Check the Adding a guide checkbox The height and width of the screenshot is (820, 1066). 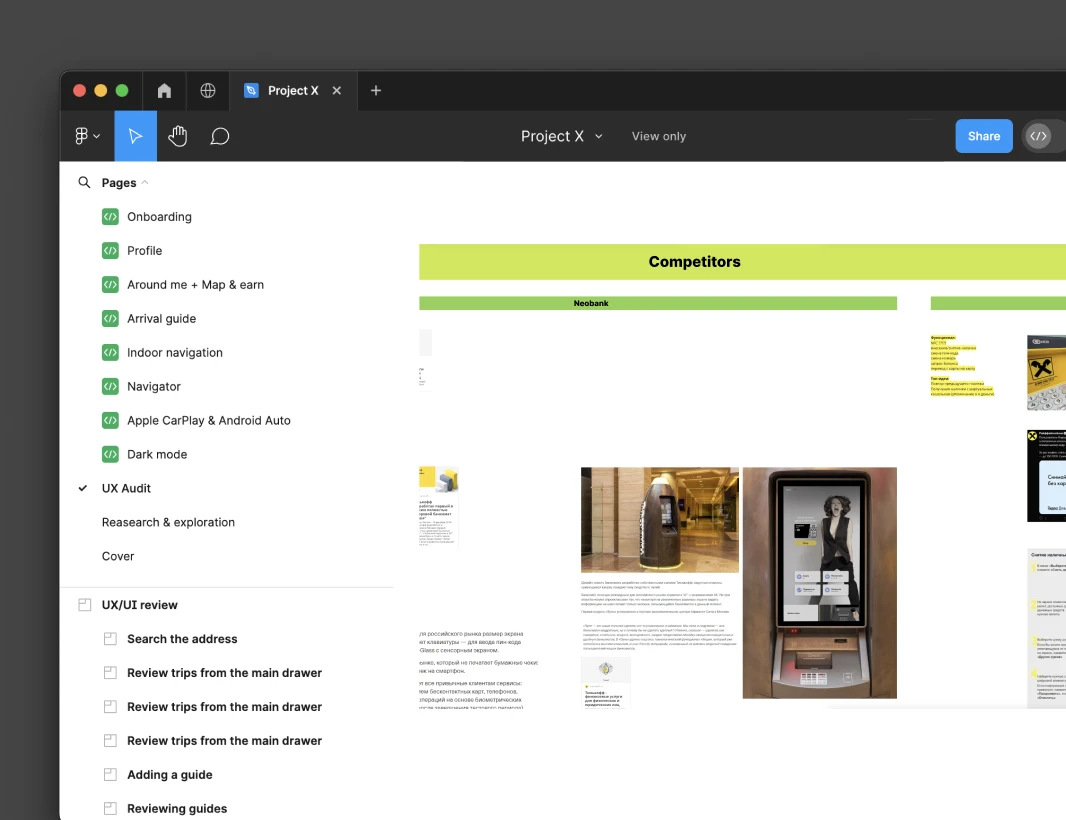(110, 774)
